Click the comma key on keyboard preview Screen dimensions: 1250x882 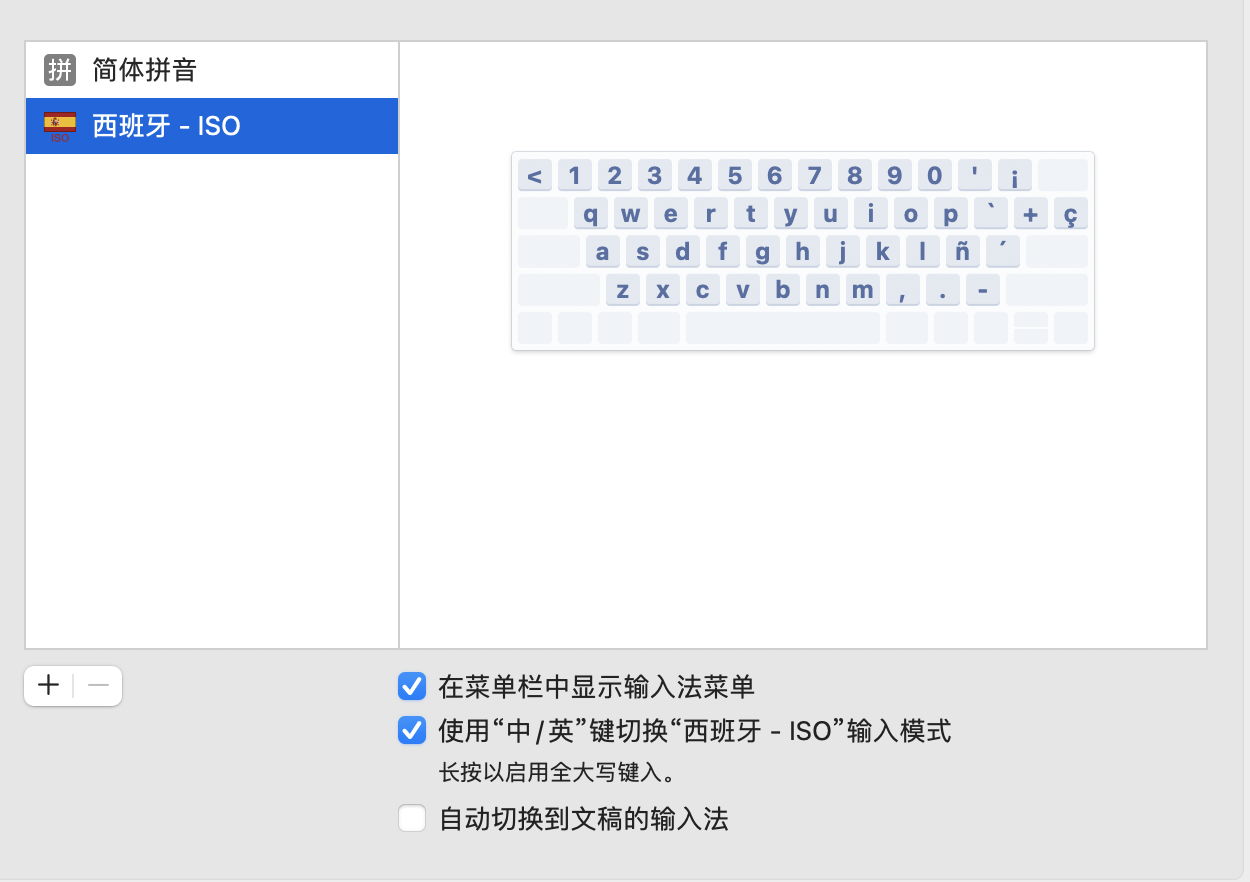point(902,290)
